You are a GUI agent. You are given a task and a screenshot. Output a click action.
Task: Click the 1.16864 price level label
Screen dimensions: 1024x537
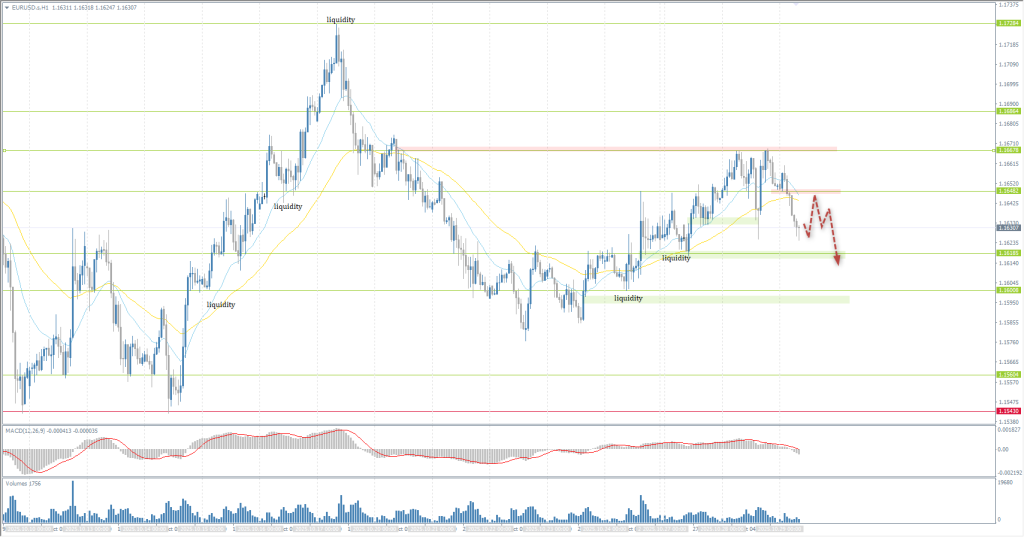pos(1007,111)
